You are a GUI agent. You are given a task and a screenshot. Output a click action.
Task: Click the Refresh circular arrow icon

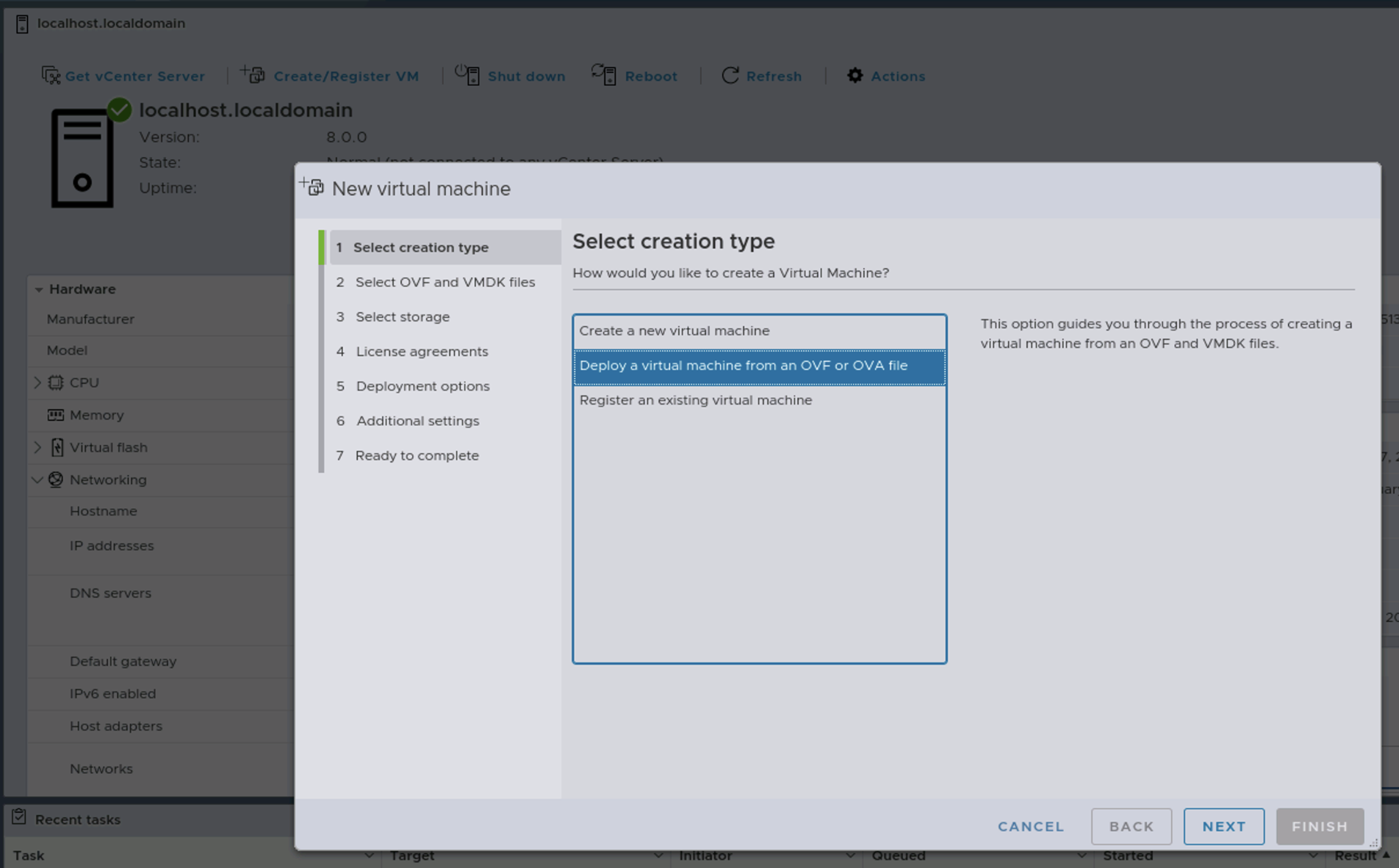pos(730,76)
